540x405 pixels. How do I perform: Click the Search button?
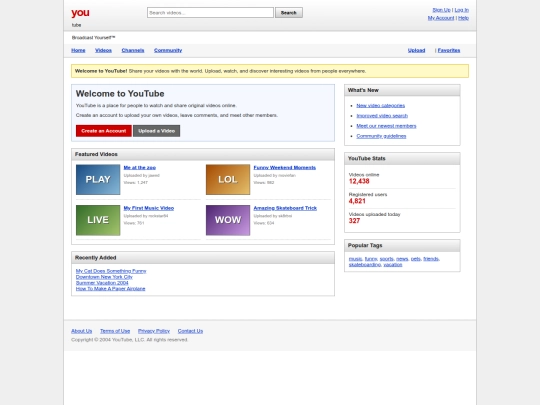(x=289, y=13)
